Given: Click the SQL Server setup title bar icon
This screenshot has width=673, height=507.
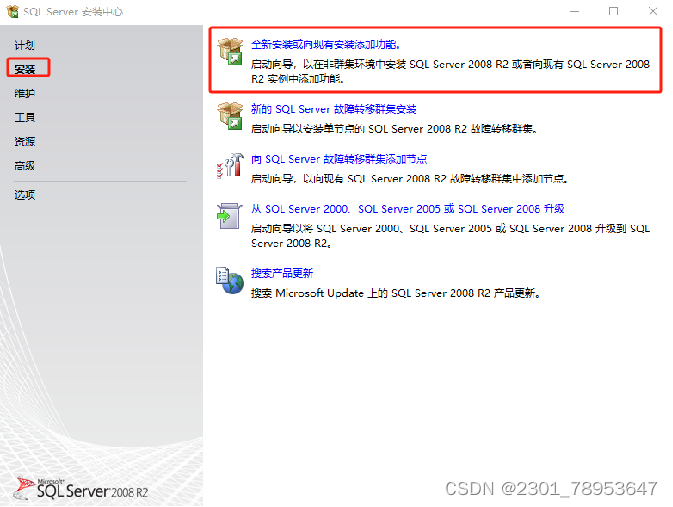Looking at the screenshot, I should tap(12, 11).
